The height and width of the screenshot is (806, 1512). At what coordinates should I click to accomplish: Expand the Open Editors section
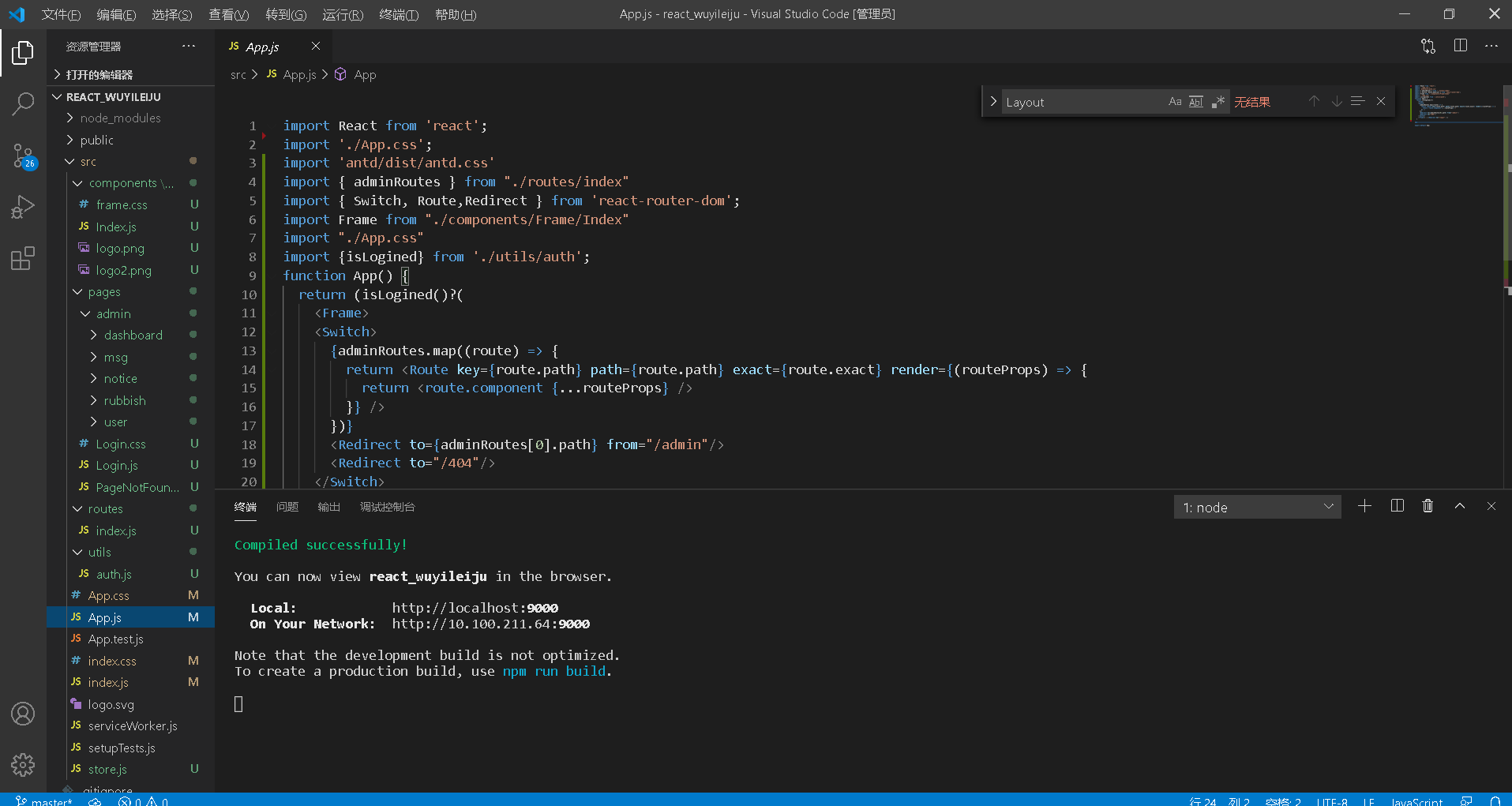(130, 75)
